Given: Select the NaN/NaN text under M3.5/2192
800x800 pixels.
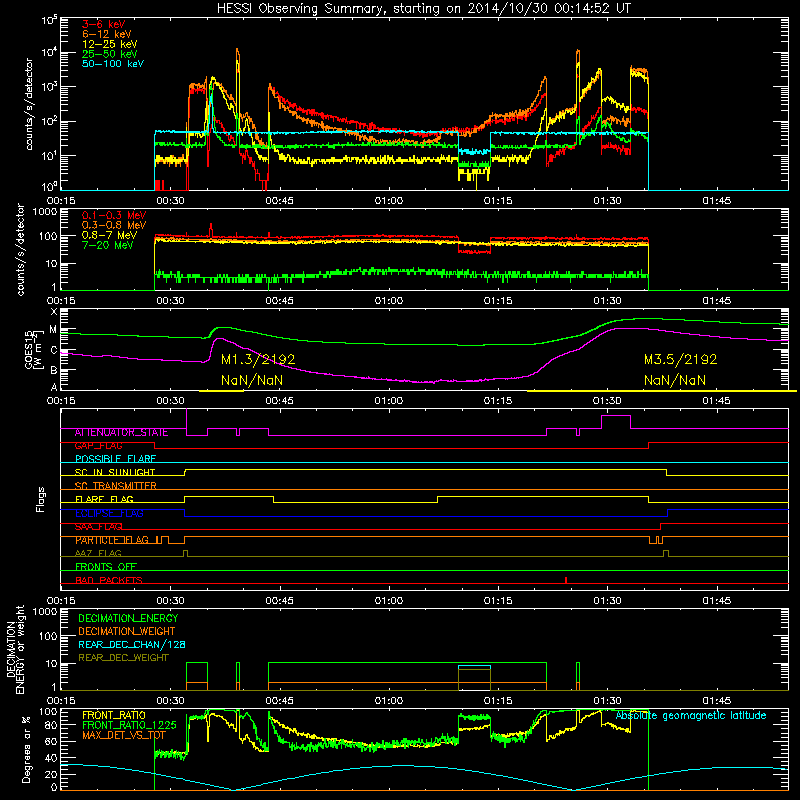Looking at the screenshot, I should 675,380.
